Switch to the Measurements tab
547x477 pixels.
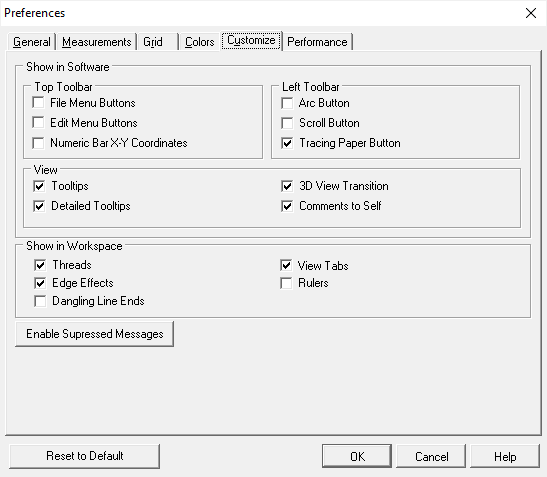coord(96,42)
